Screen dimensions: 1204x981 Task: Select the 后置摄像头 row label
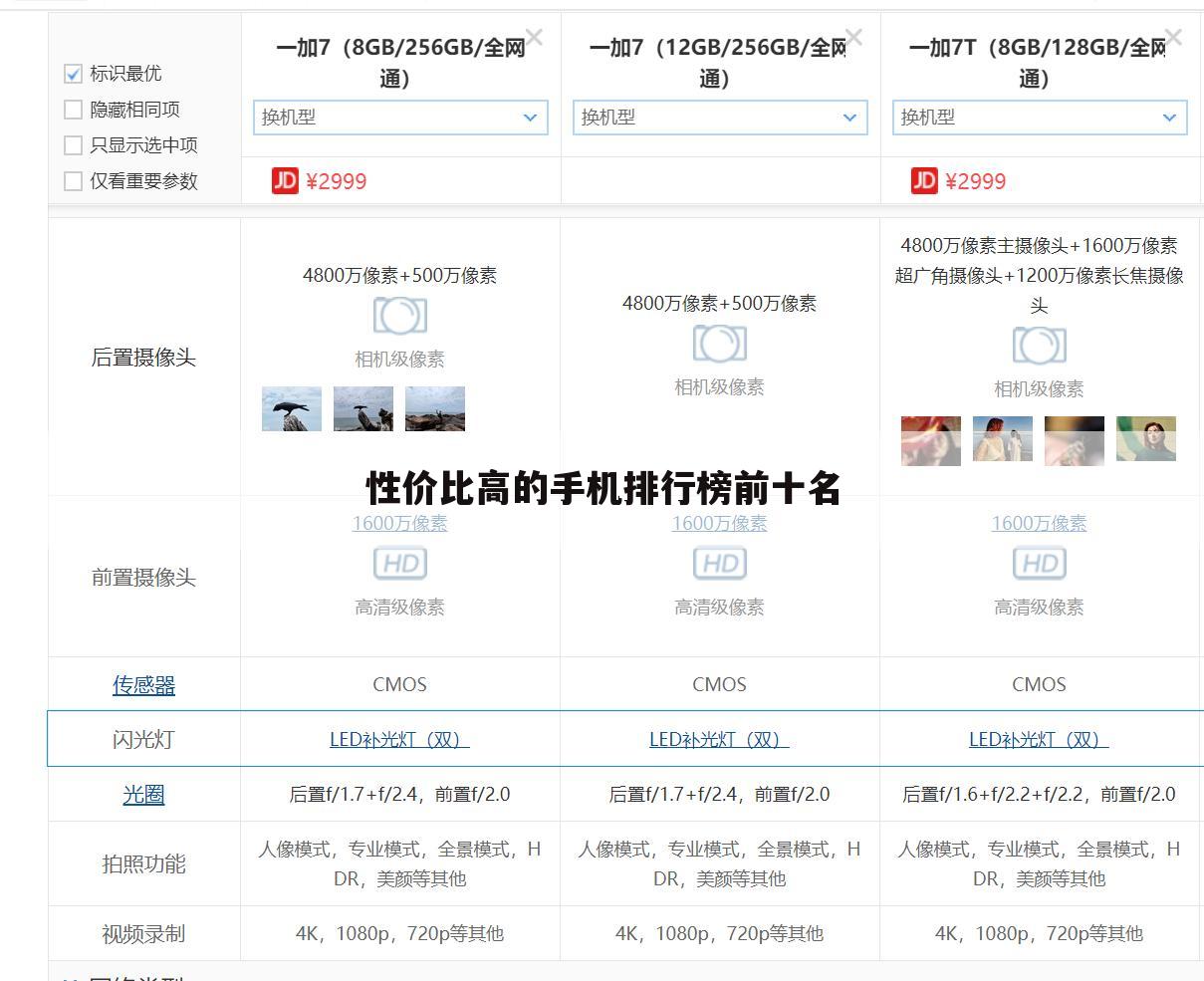coord(143,358)
